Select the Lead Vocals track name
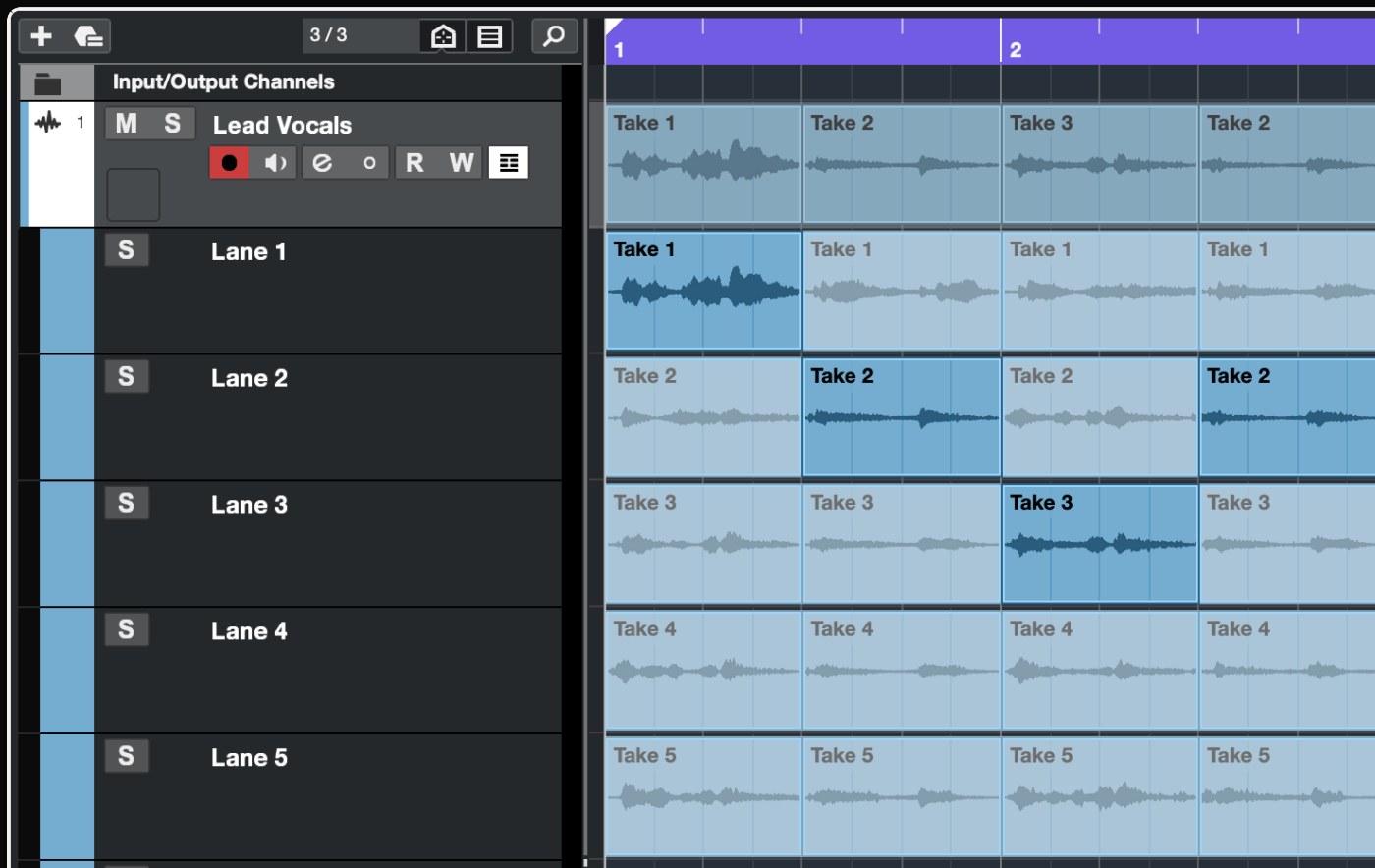The width and height of the screenshot is (1375, 868). pyautogui.click(x=283, y=126)
